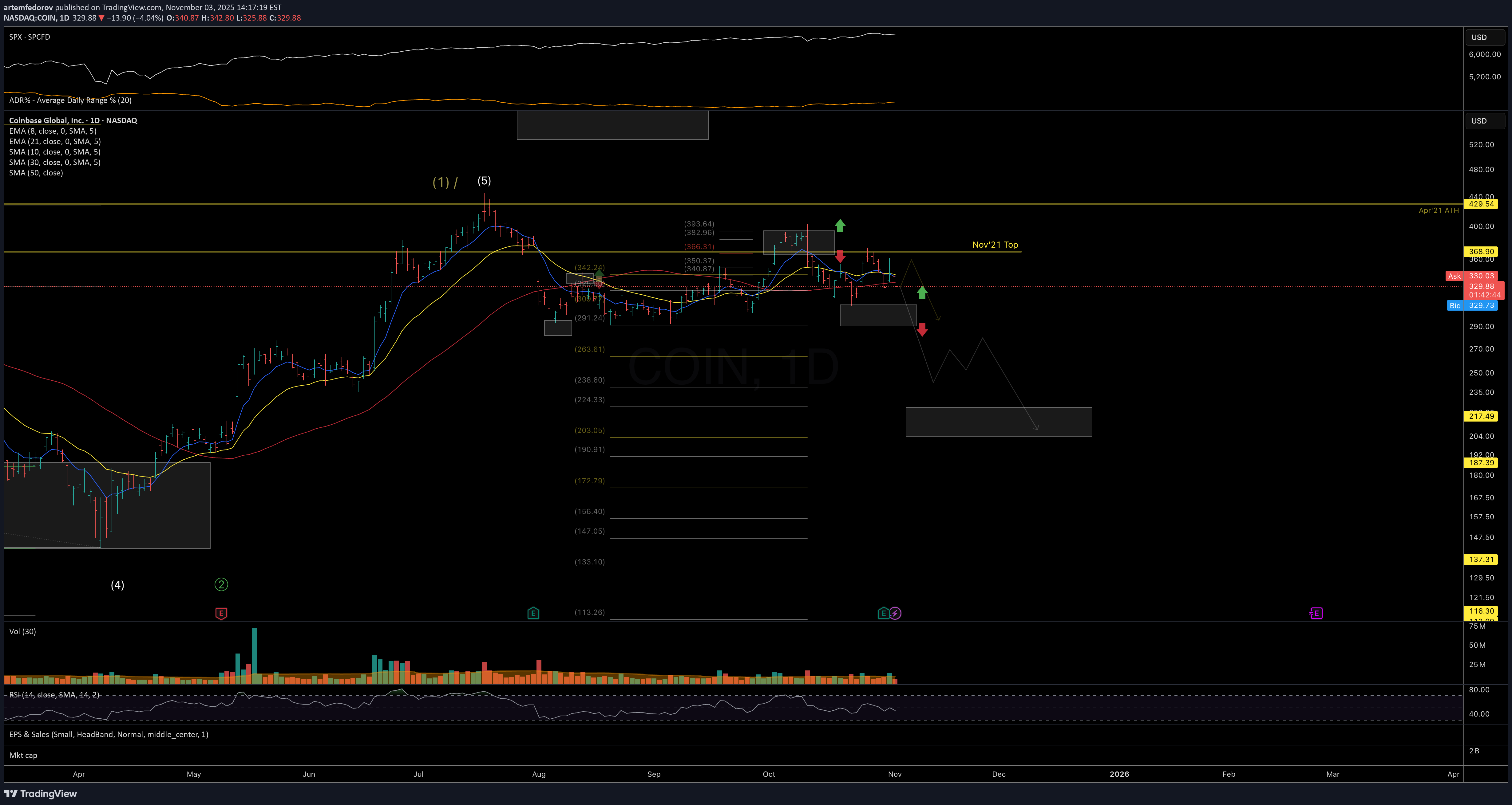Click the RSI (14, close, SMA) legend title
This screenshot has width=1512, height=805.
coord(54,695)
